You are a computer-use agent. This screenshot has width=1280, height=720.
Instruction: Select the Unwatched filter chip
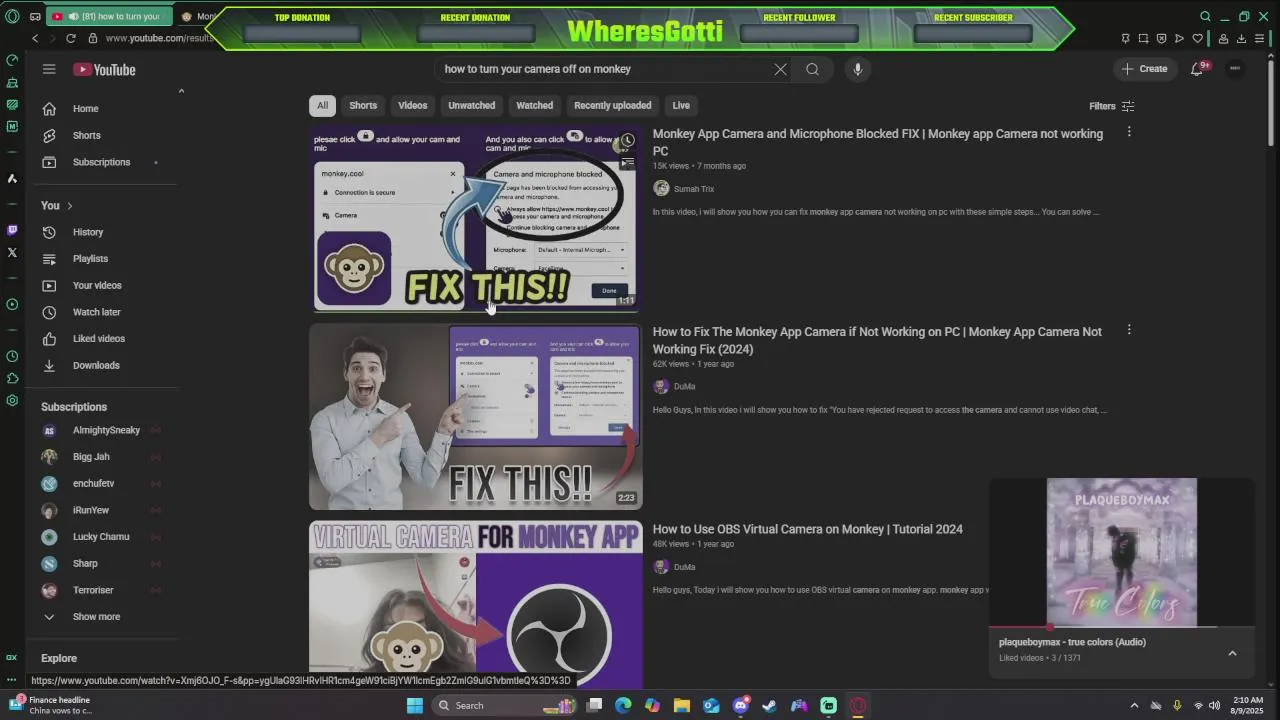tap(471, 105)
